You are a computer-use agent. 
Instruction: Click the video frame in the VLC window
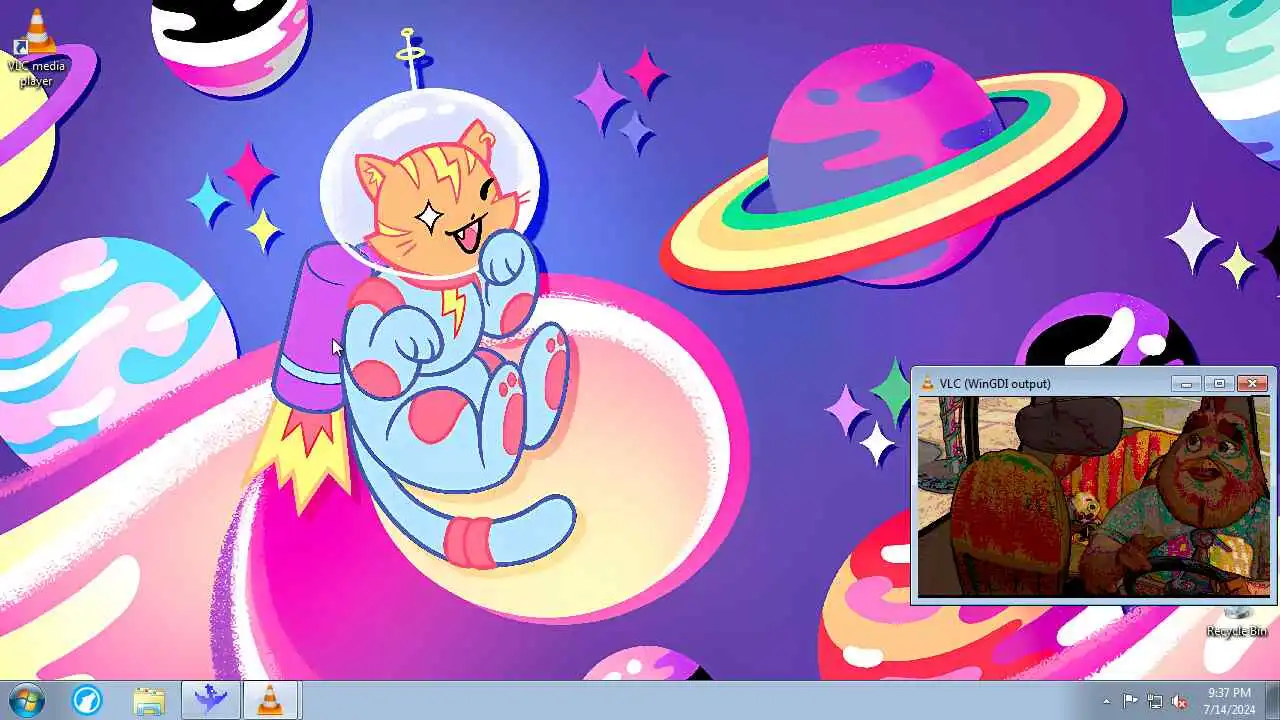pos(1094,496)
